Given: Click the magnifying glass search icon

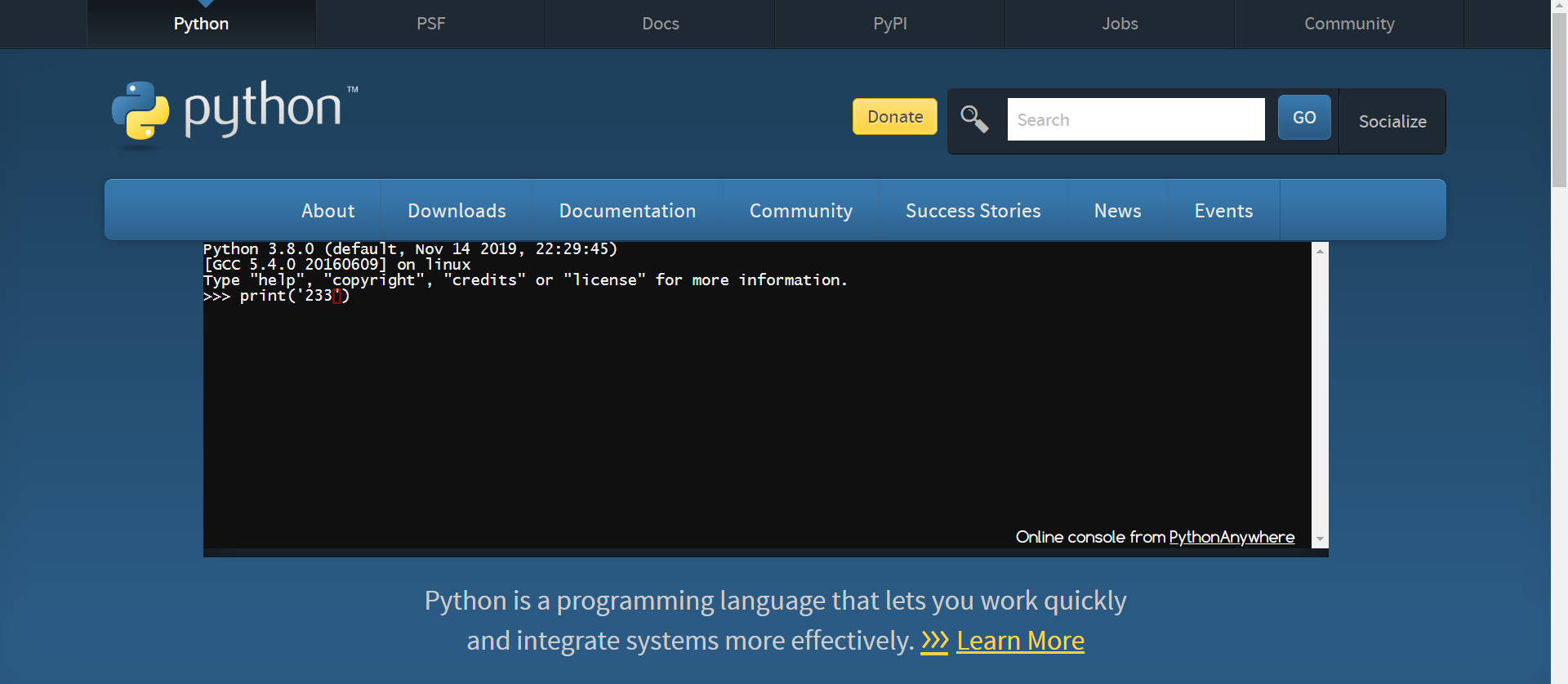Looking at the screenshot, I should click(x=974, y=119).
